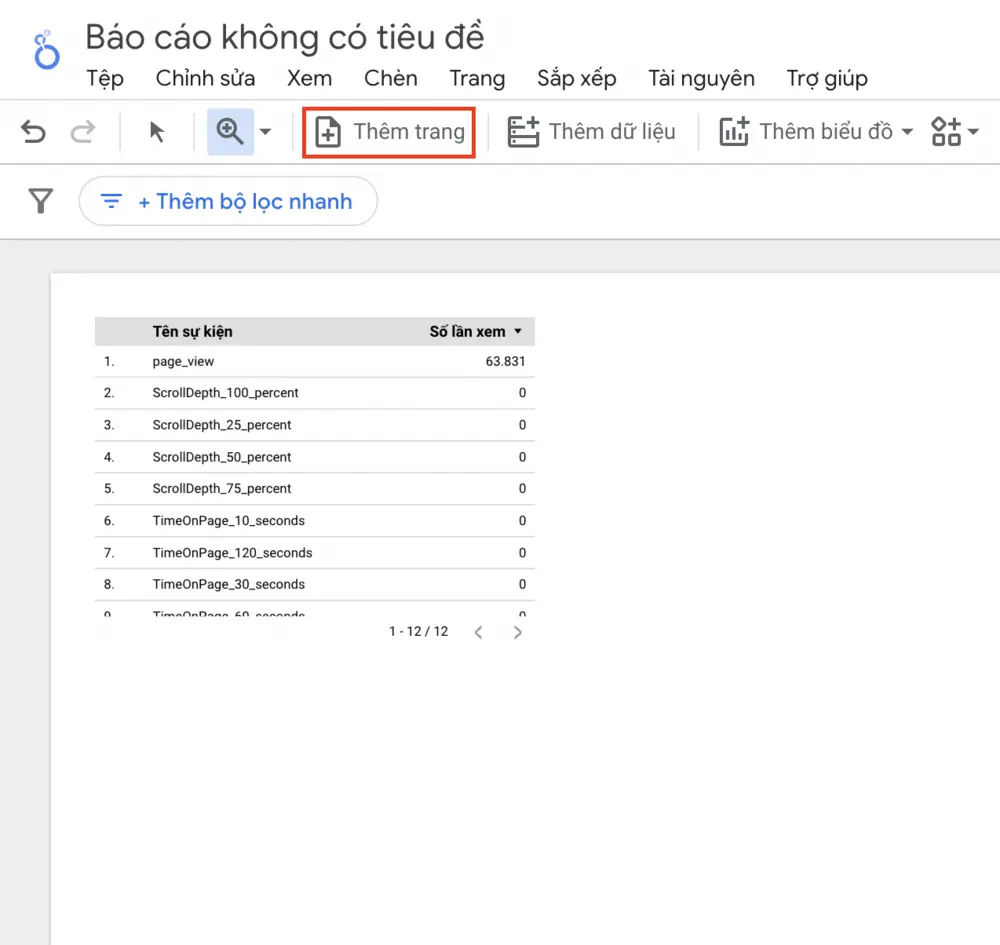Image resolution: width=1000 pixels, height=945 pixels.
Task: Click the 1 - 12 / 12 pagination text
Action: click(418, 632)
